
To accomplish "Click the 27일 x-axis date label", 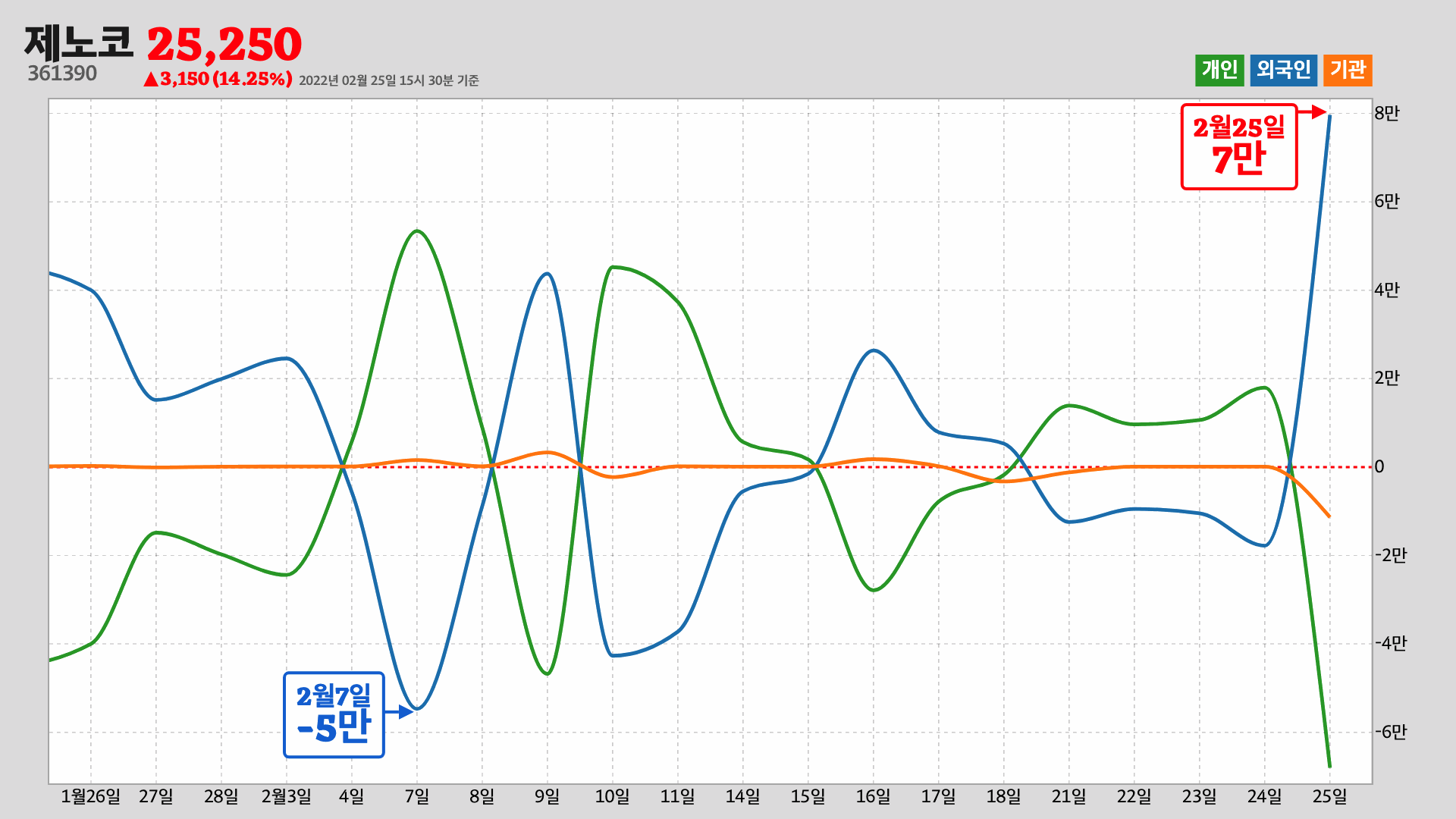I will pyautogui.click(x=156, y=796).
